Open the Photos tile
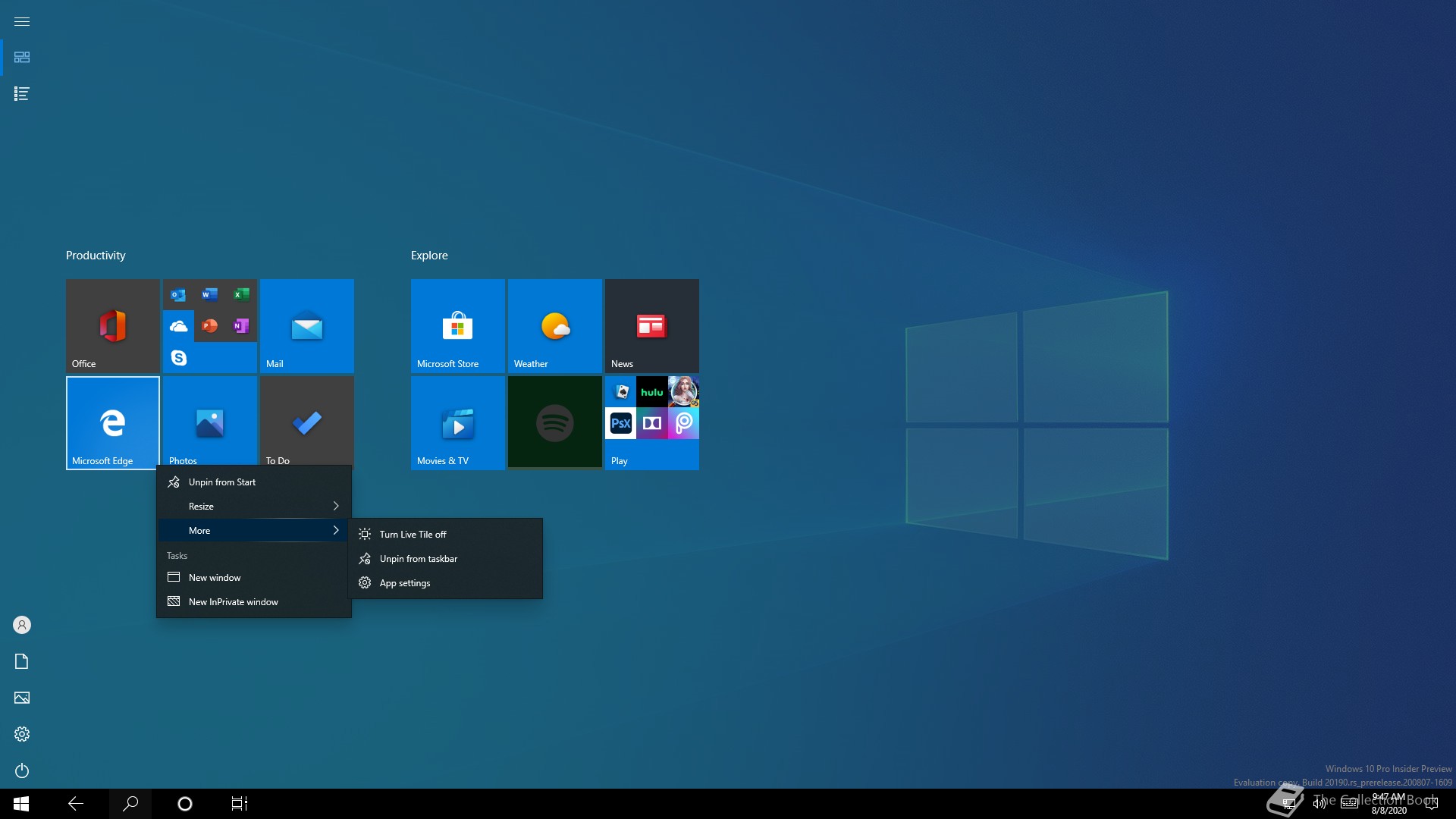This screenshot has width=1456, height=819. [209, 421]
